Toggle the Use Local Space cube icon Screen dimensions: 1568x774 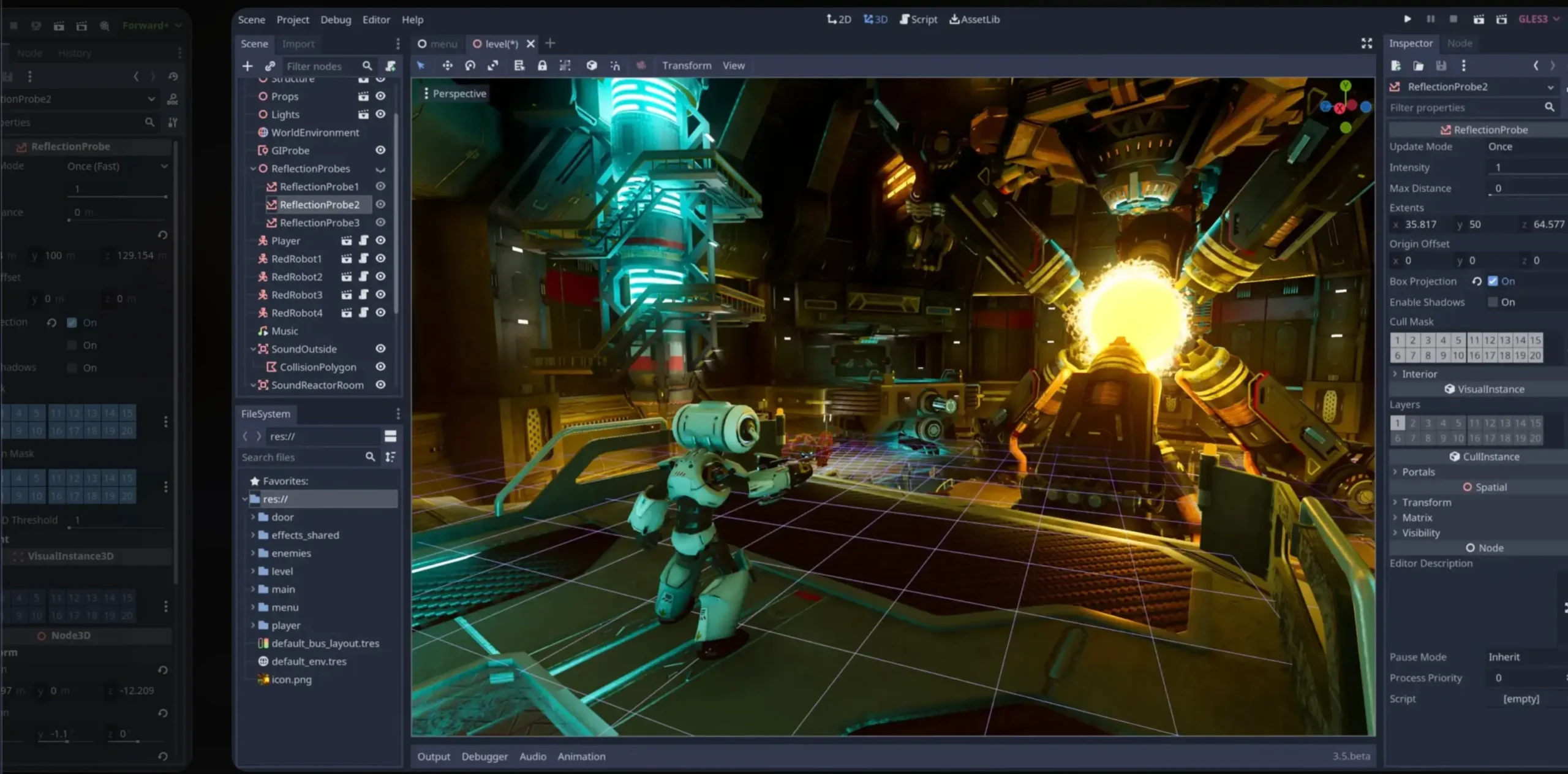[x=591, y=66]
